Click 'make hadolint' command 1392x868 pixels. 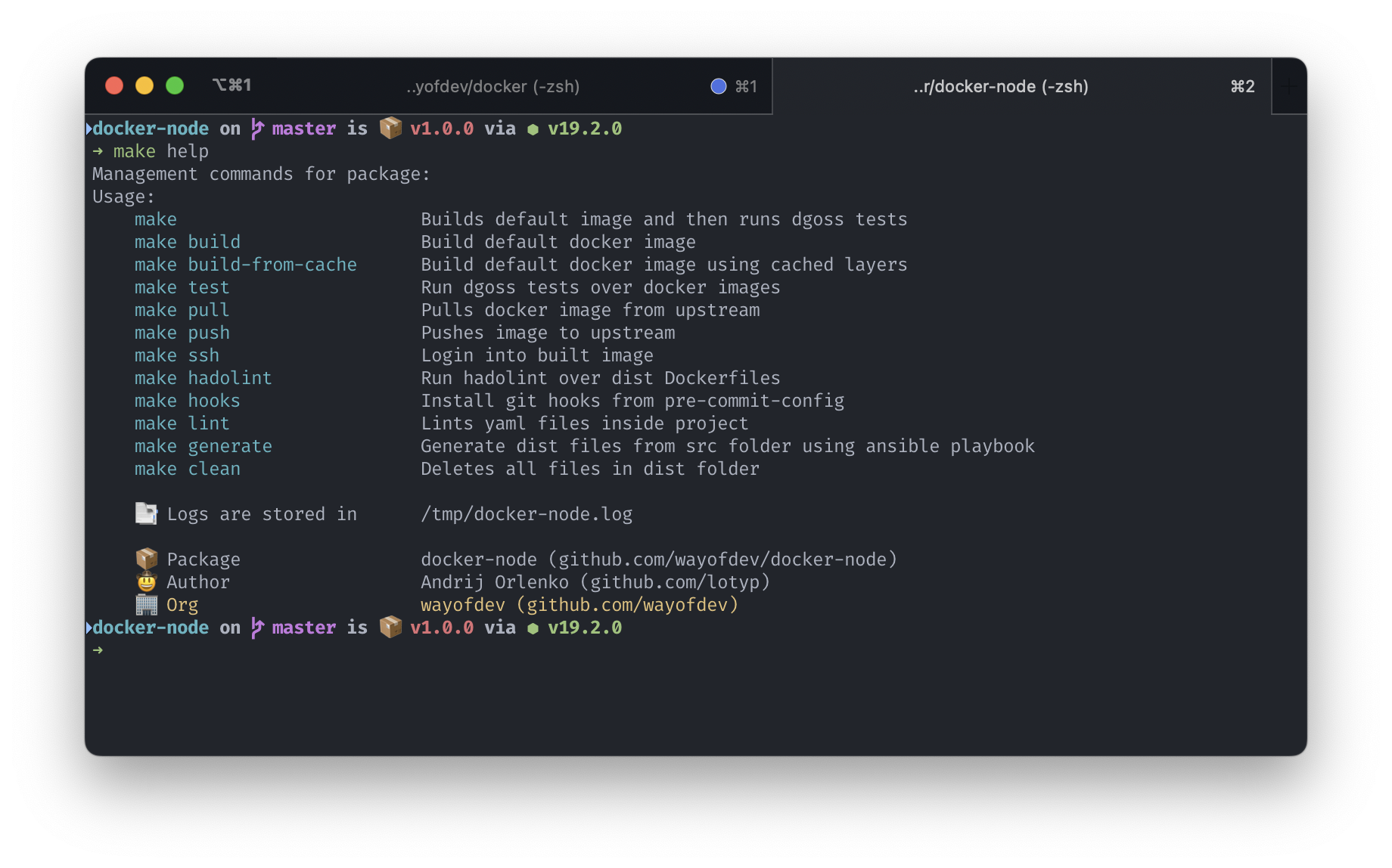point(203,378)
